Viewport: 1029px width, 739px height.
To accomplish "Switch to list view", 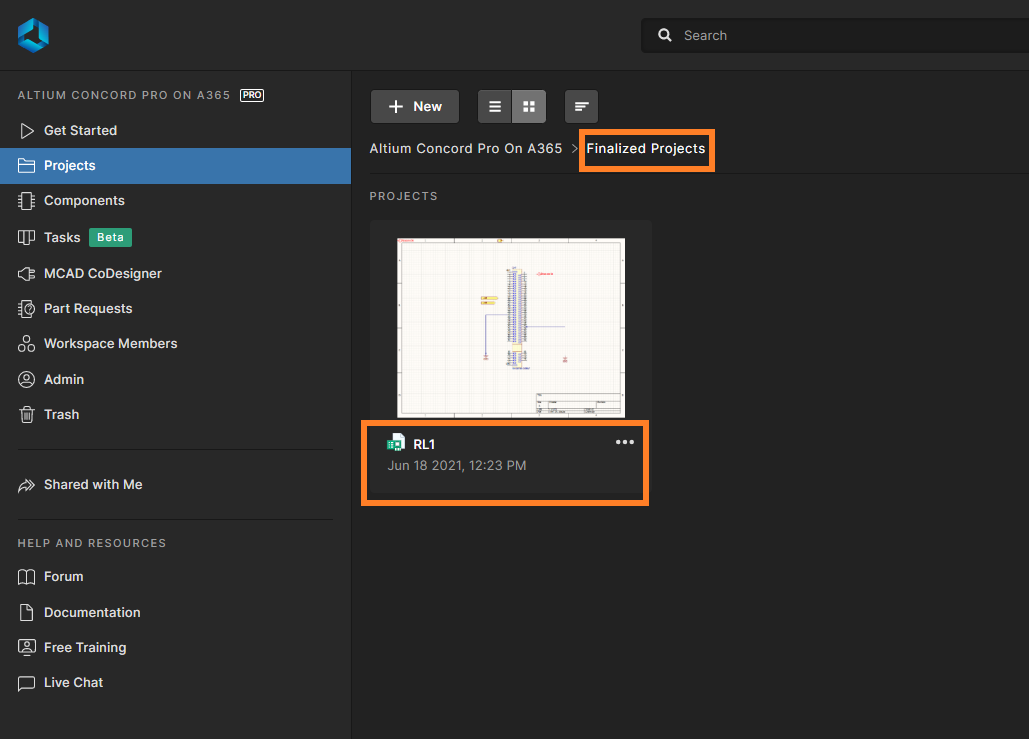I will pyautogui.click(x=495, y=106).
